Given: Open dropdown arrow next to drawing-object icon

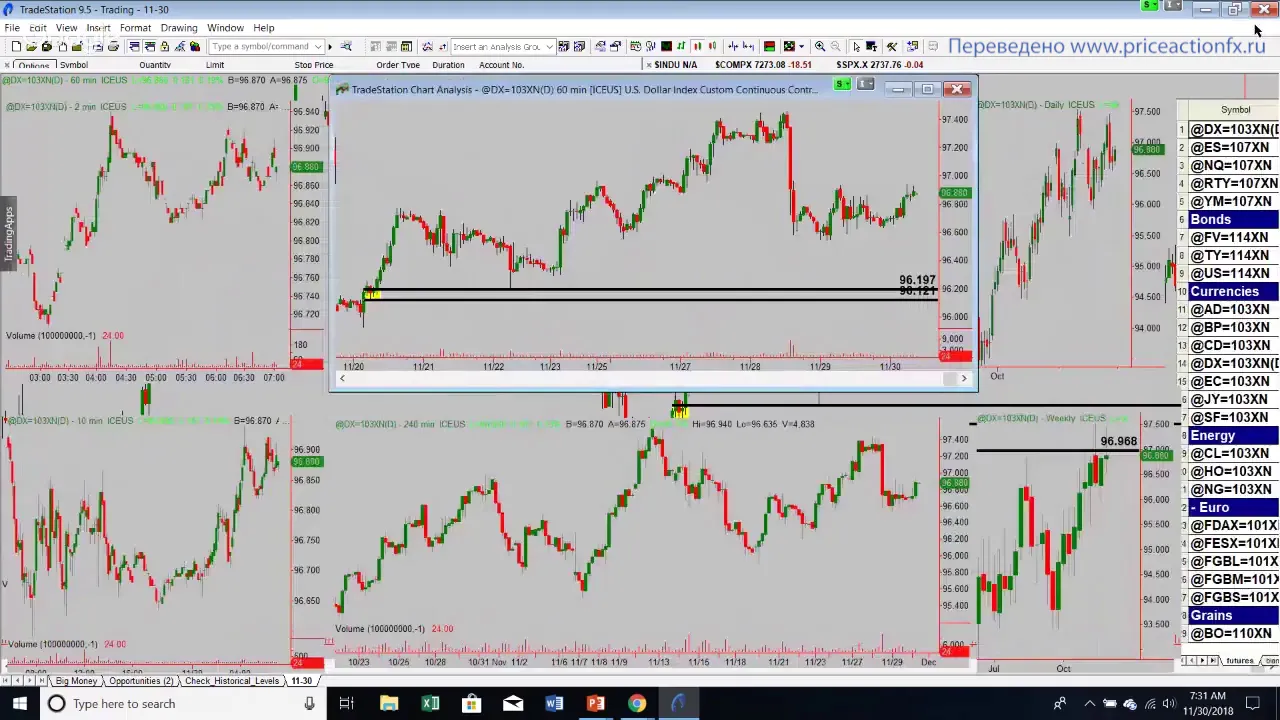Looking at the screenshot, I should 801,46.
